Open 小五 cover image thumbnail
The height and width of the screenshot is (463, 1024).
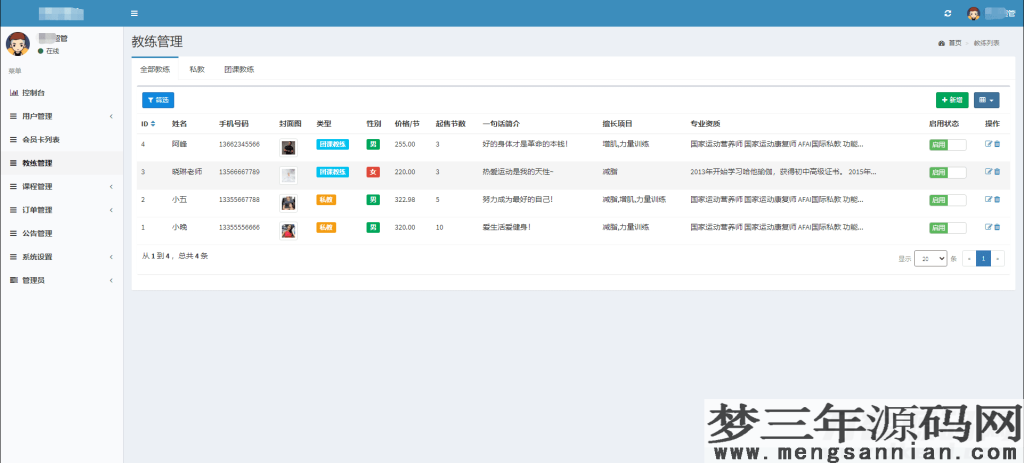click(288, 203)
